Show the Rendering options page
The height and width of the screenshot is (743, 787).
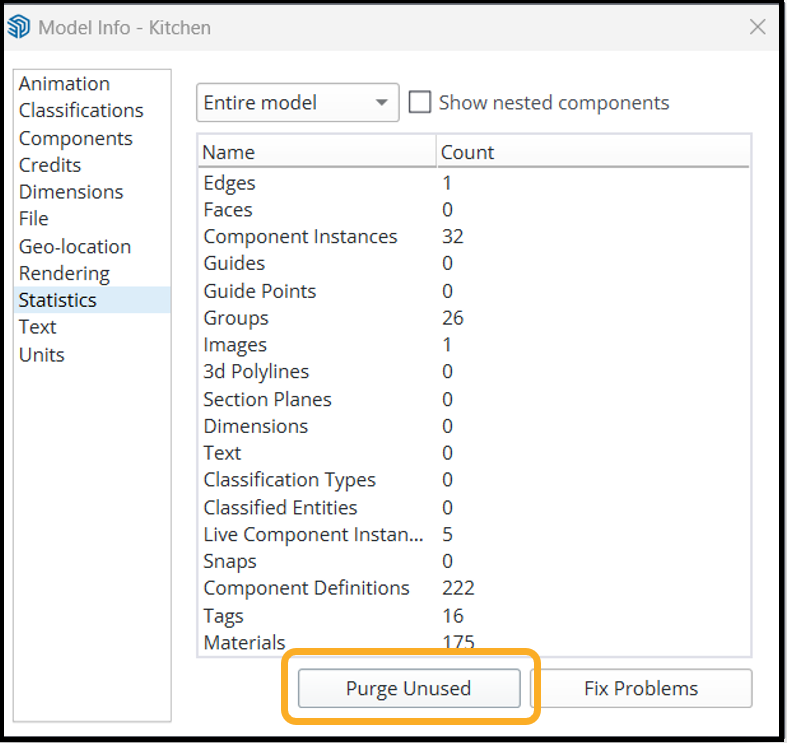(64, 273)
